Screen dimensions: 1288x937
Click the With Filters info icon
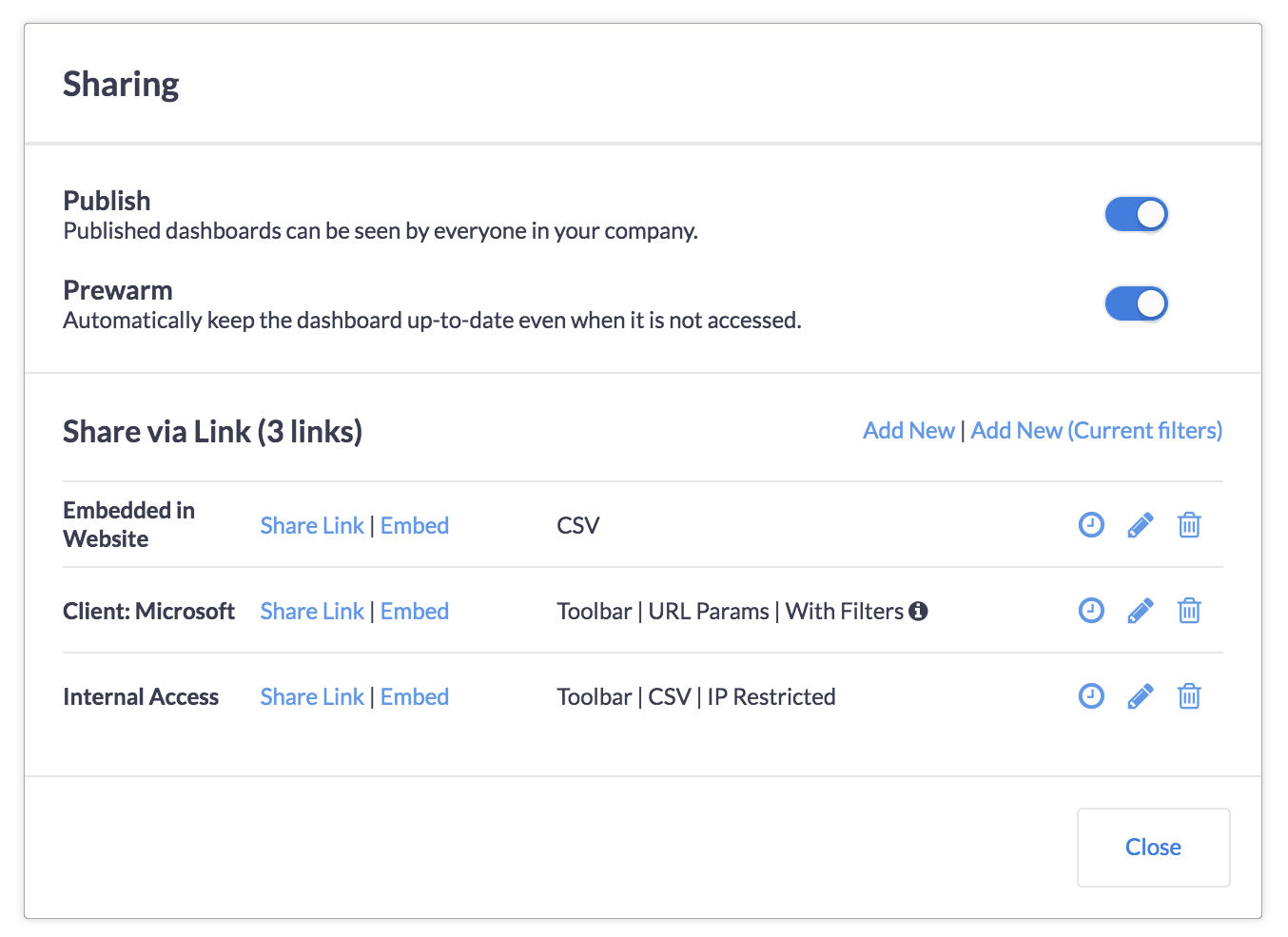(918, 611)
